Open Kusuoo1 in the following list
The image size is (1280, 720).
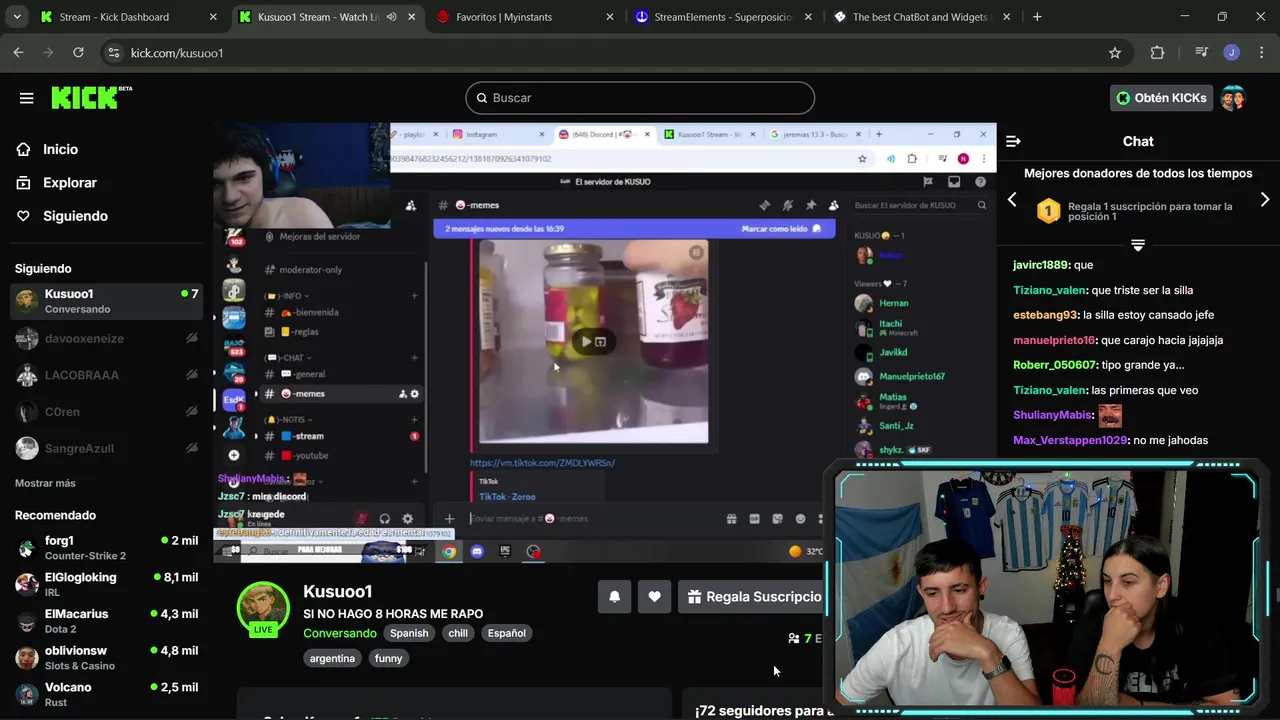point(106,301)
